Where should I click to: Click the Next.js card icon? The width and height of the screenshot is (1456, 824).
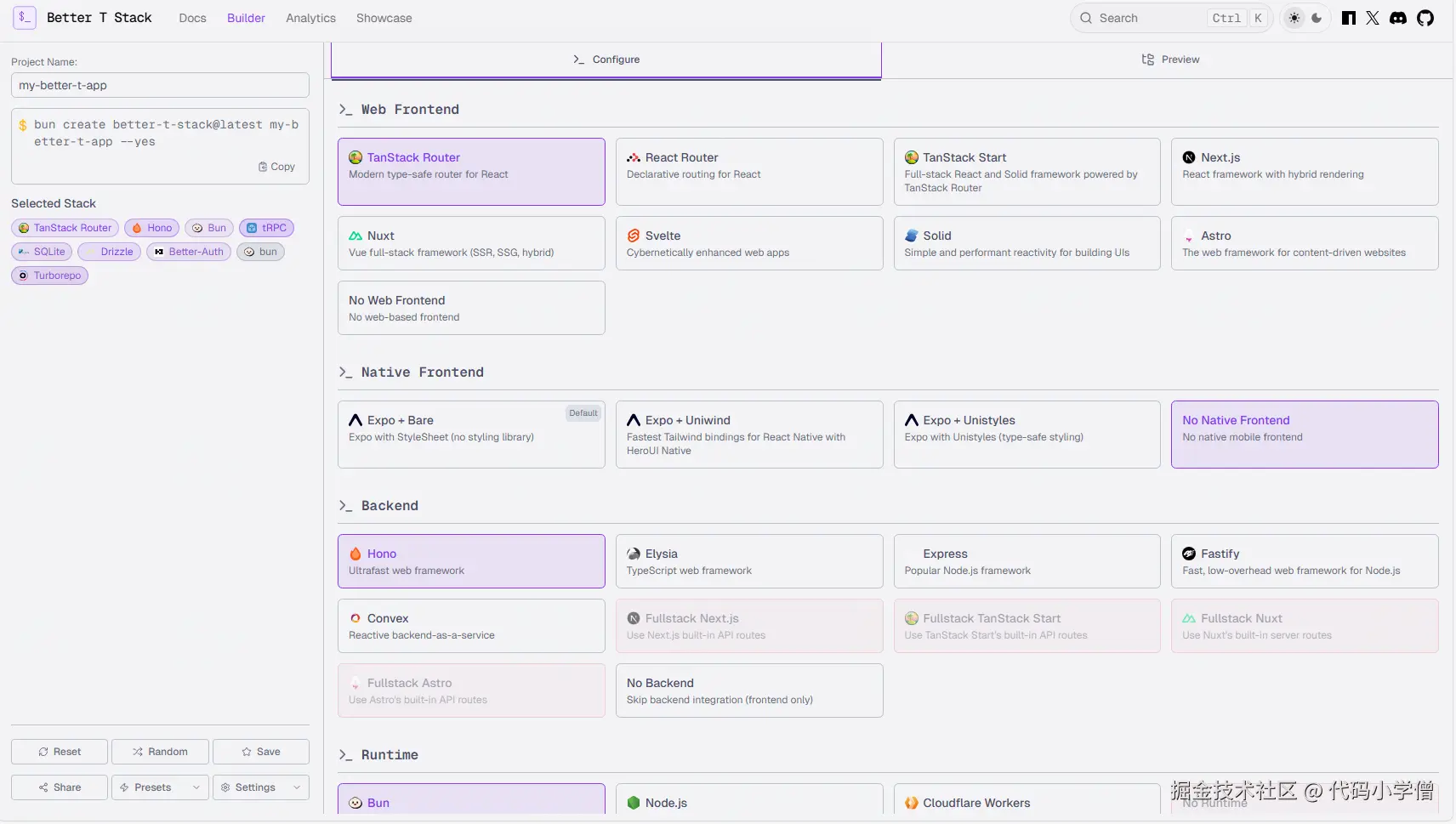[1189, 157]
